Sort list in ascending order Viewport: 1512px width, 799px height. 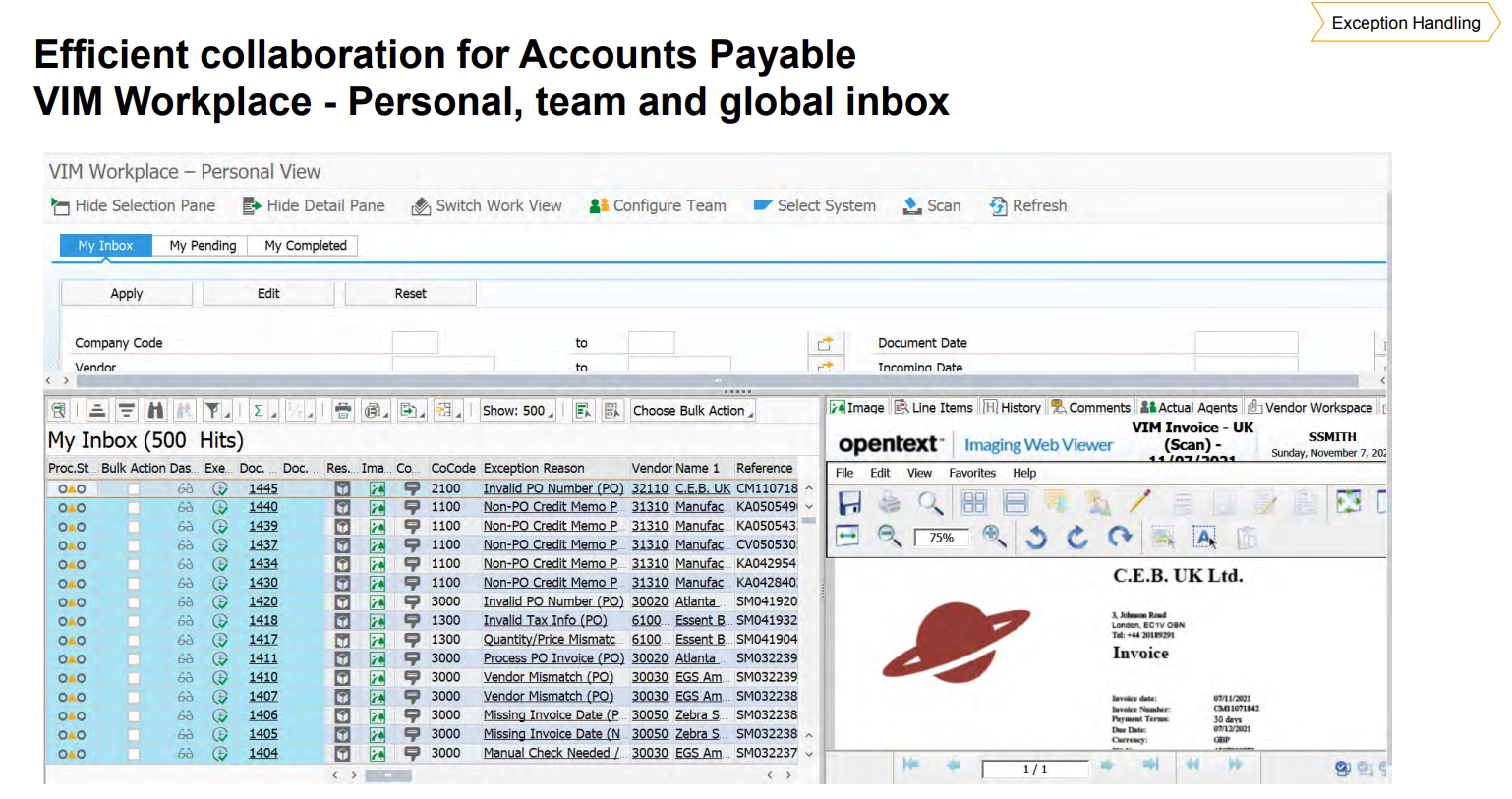tap(97, 411)
